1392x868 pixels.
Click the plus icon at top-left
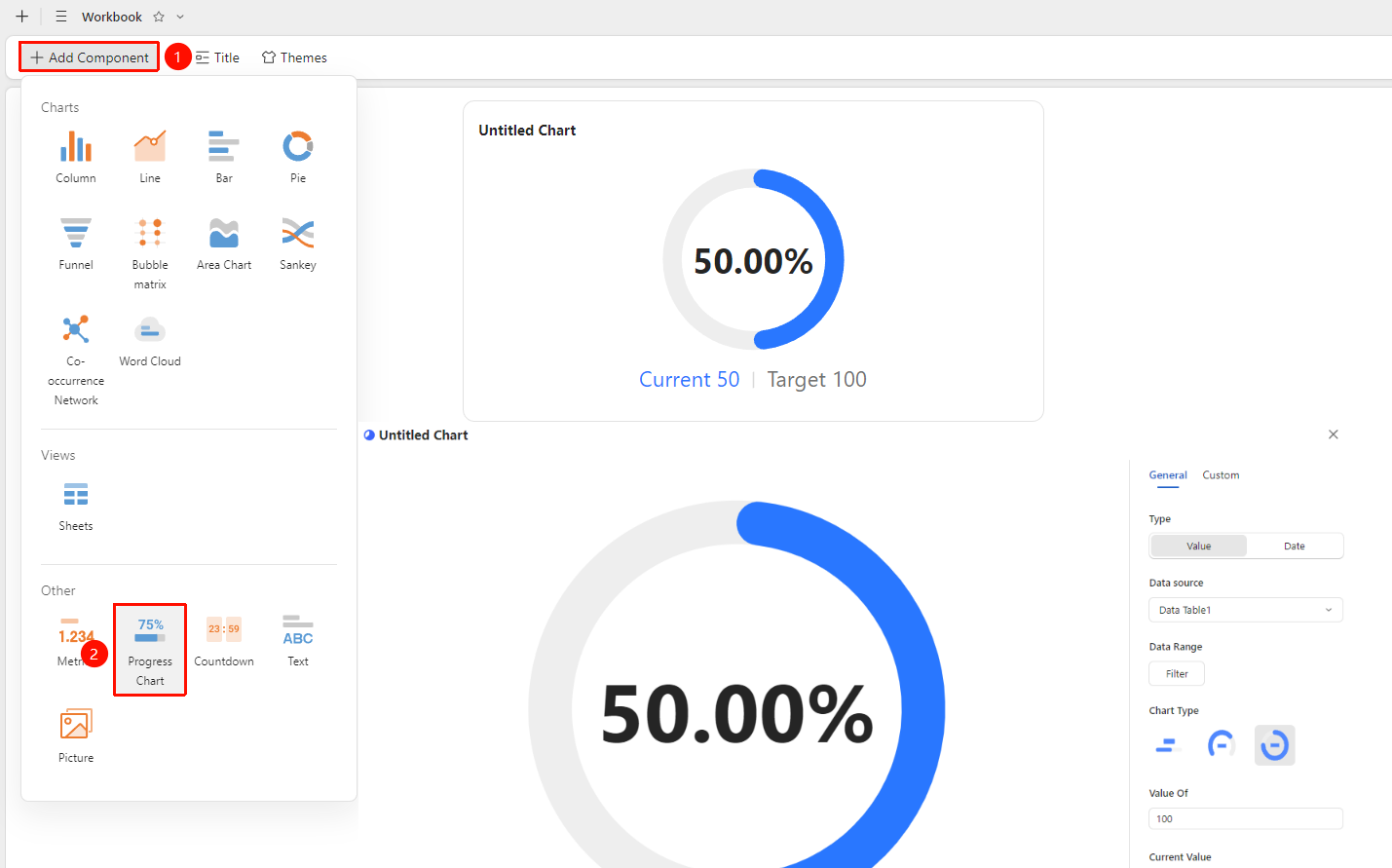click(x=21, y=17)
